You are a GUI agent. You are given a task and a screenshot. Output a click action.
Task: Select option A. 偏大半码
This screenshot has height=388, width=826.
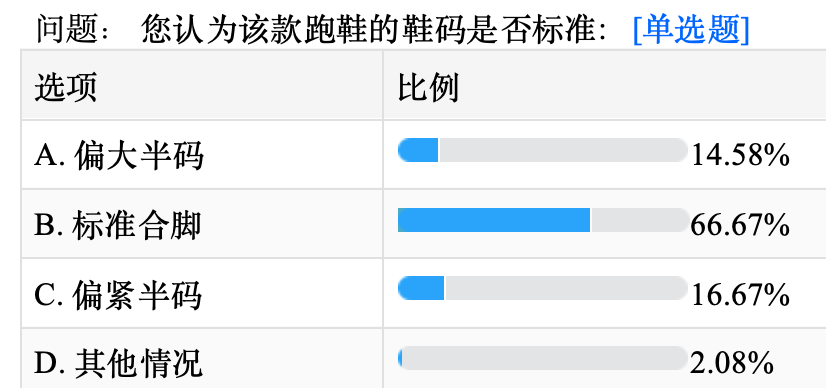tap(119, 156)
